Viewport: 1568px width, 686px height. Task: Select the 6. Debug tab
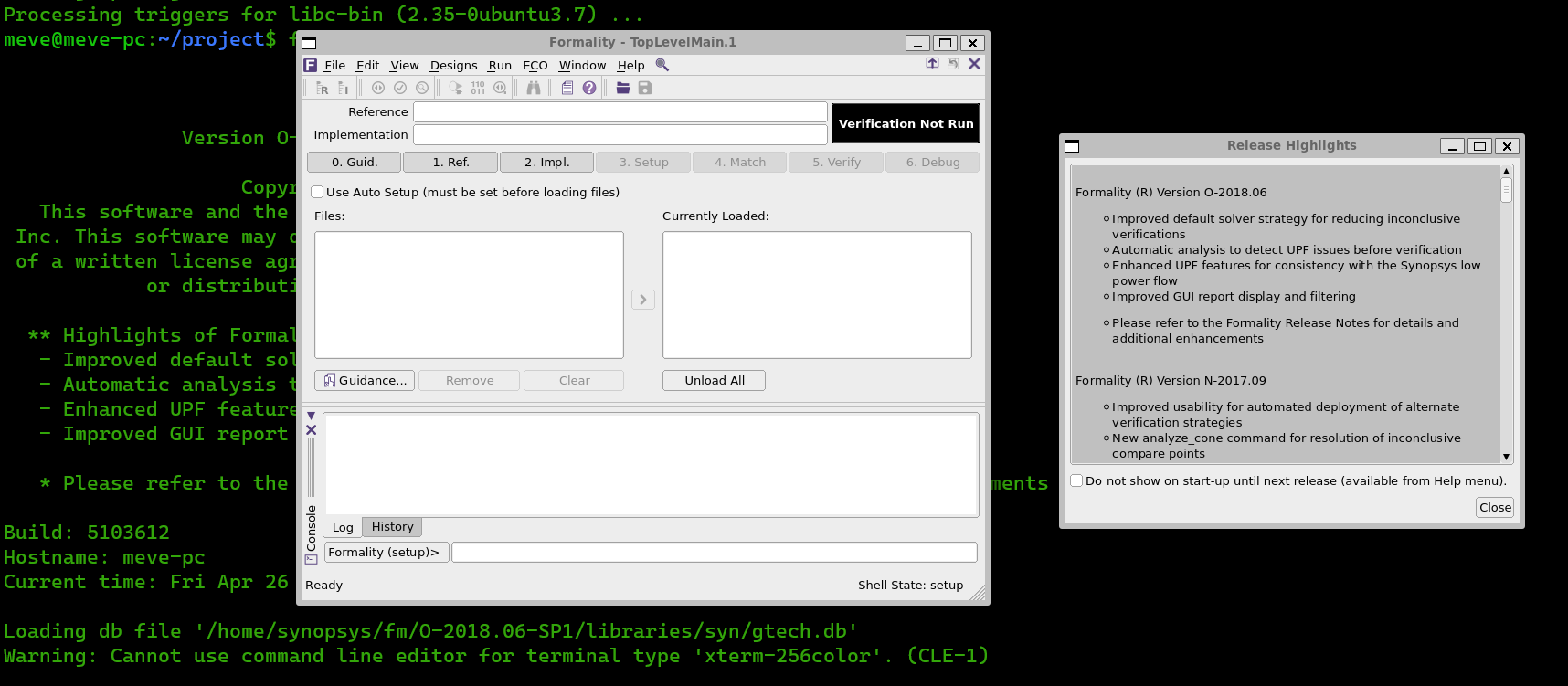[x=933, y=162]
